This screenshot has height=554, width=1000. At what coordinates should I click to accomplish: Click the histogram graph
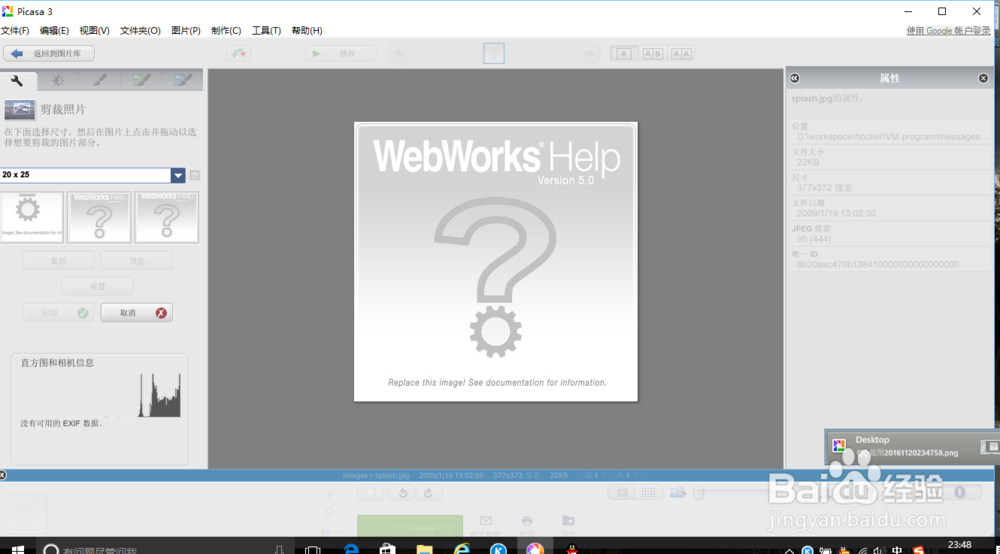(x=101, y=395)
